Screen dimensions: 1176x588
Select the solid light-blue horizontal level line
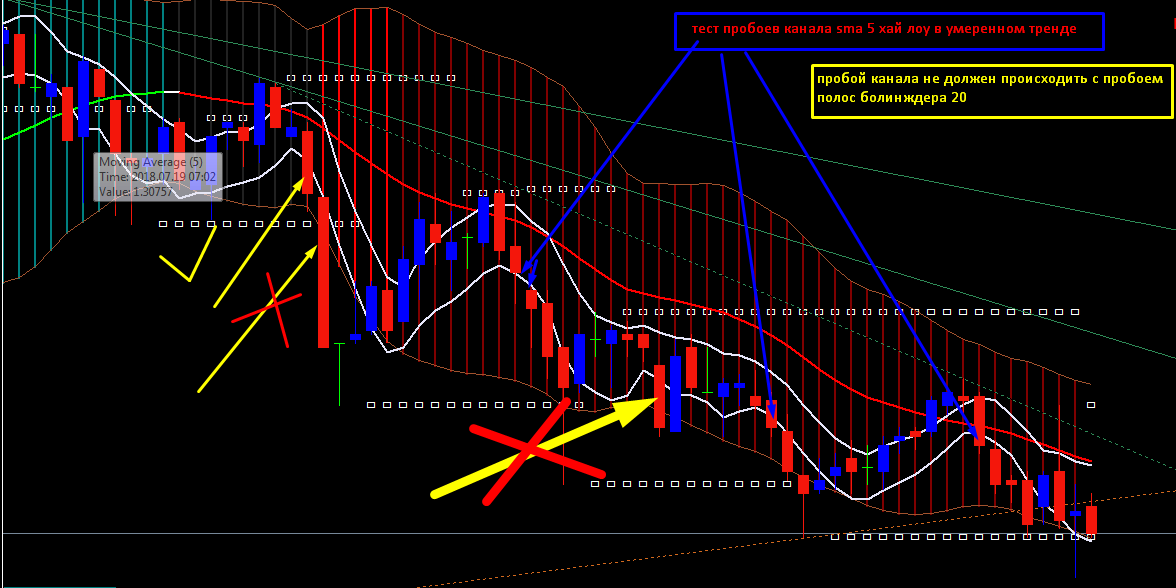pos(588,533)
